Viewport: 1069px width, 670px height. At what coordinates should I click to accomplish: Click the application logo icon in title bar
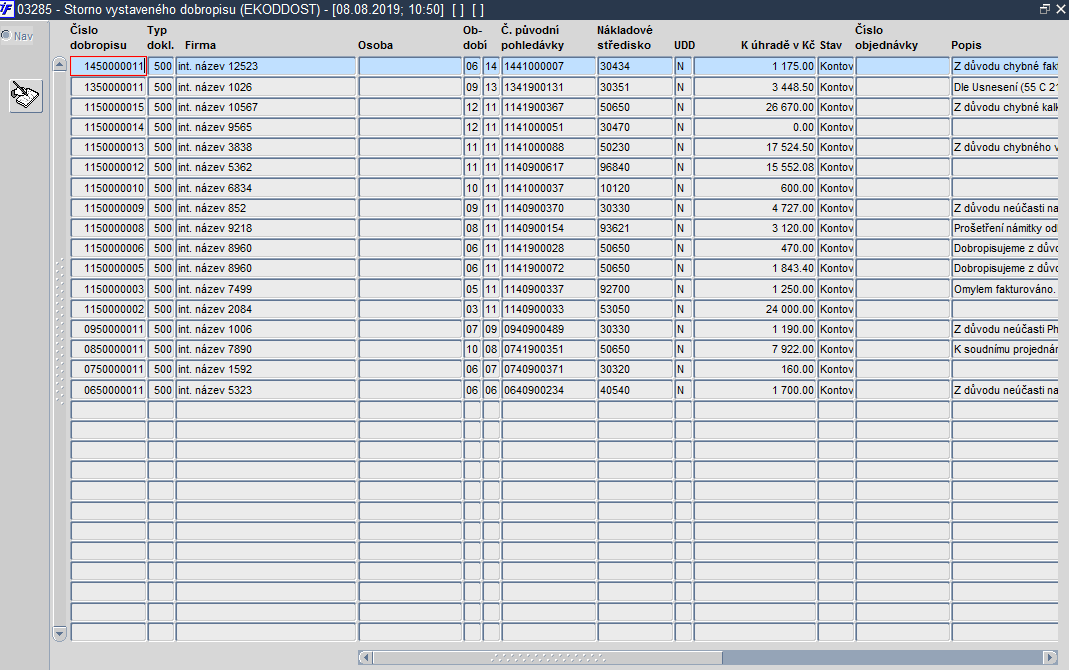tap(7, 10)
